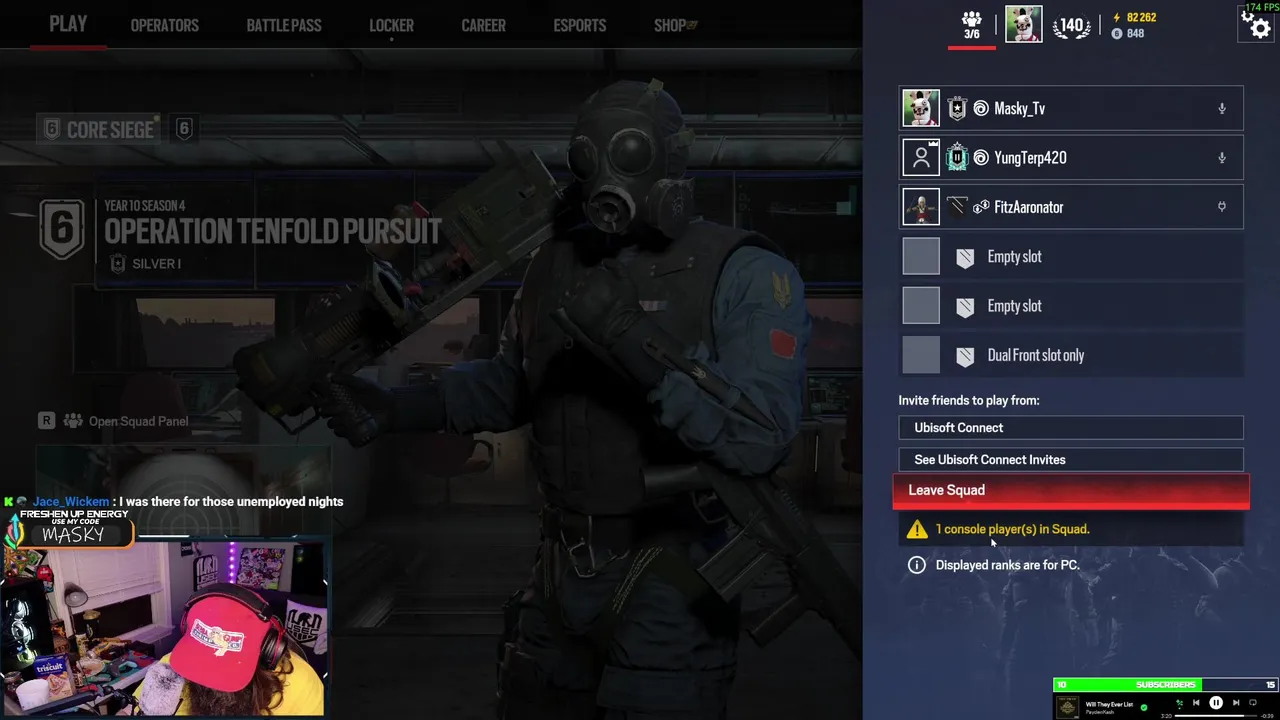Click the Renown lightning currency icon
This screenshot has height=720, width=1280.
[x=1117, y=17]
